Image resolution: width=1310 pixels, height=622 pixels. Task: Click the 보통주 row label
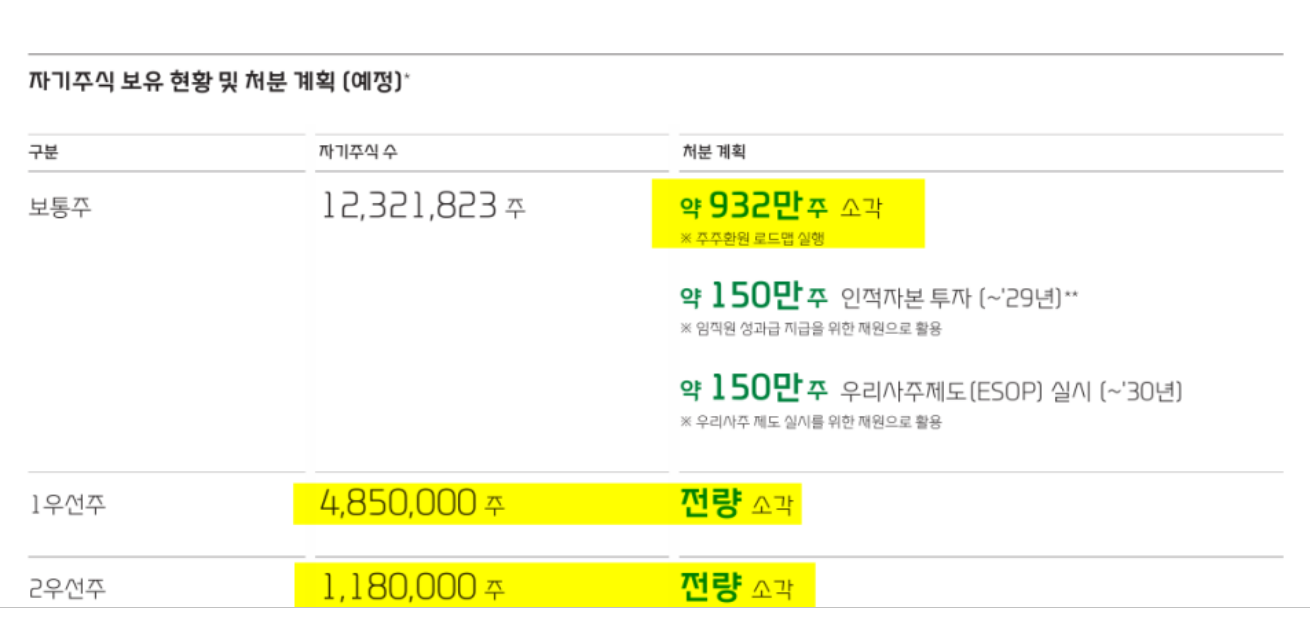point(59,208)
